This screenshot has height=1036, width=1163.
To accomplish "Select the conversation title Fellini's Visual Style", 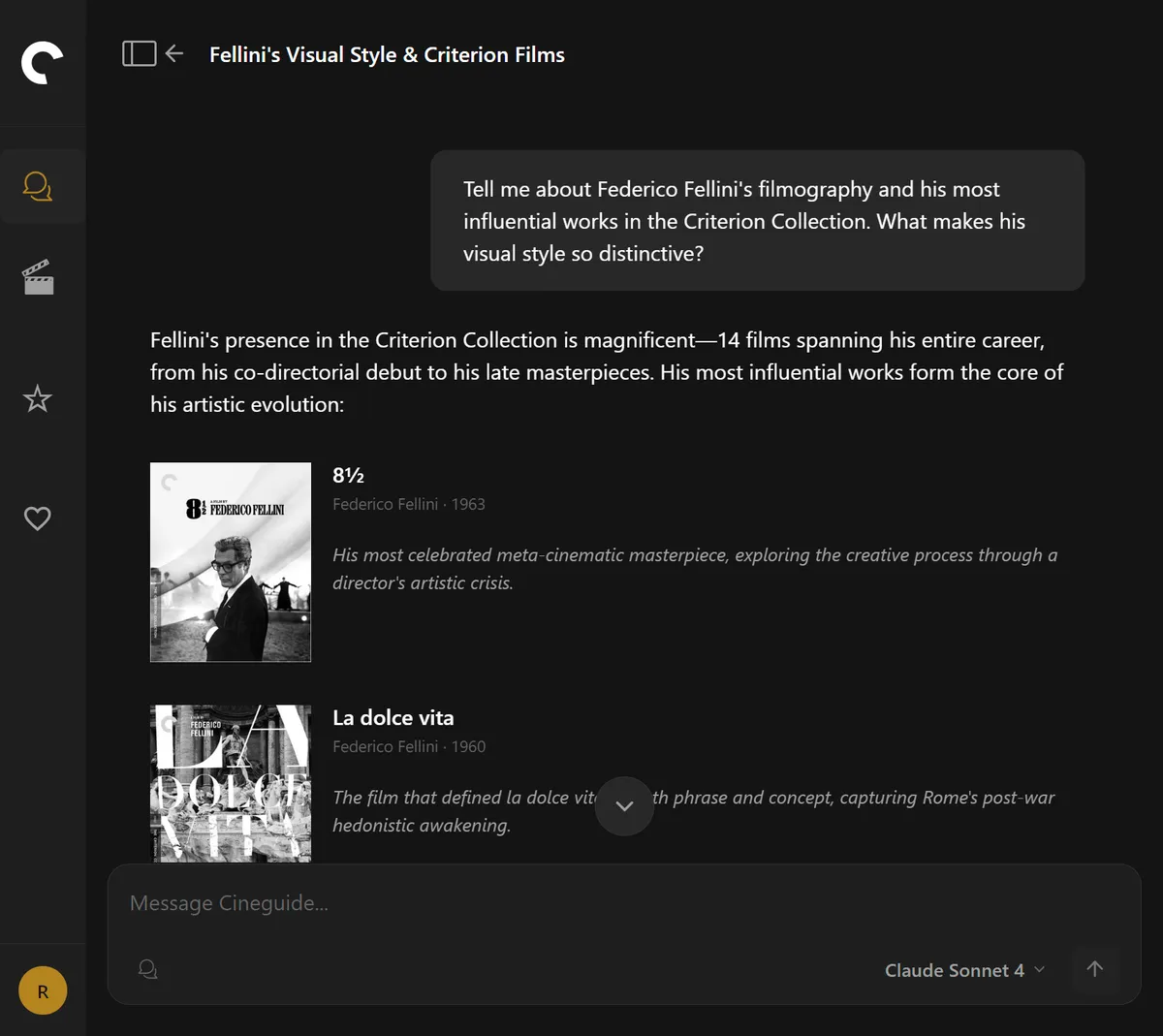I will [x=386, y=54].
